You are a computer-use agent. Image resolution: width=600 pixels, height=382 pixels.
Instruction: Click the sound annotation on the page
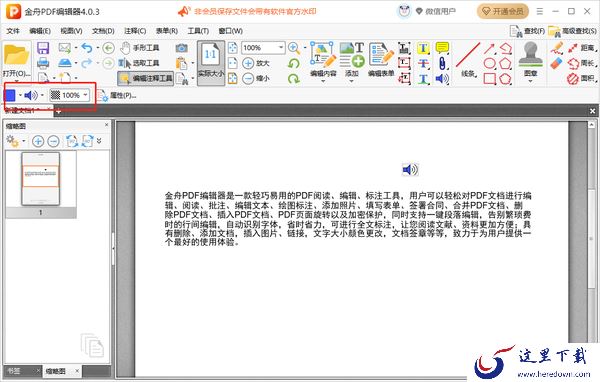410,169
